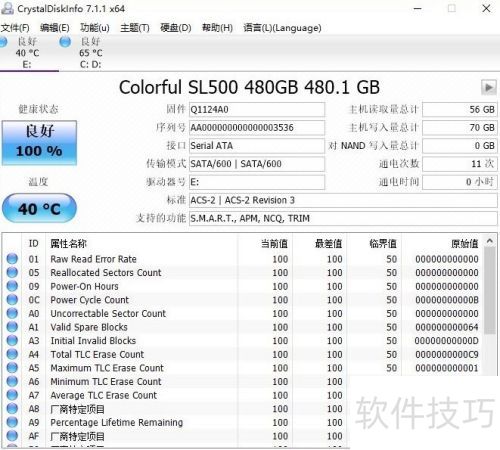Image resolution: width=500 pixels, height=450 pixels.
Task: Click power-on hours value 0 小时
Action: 460,182
